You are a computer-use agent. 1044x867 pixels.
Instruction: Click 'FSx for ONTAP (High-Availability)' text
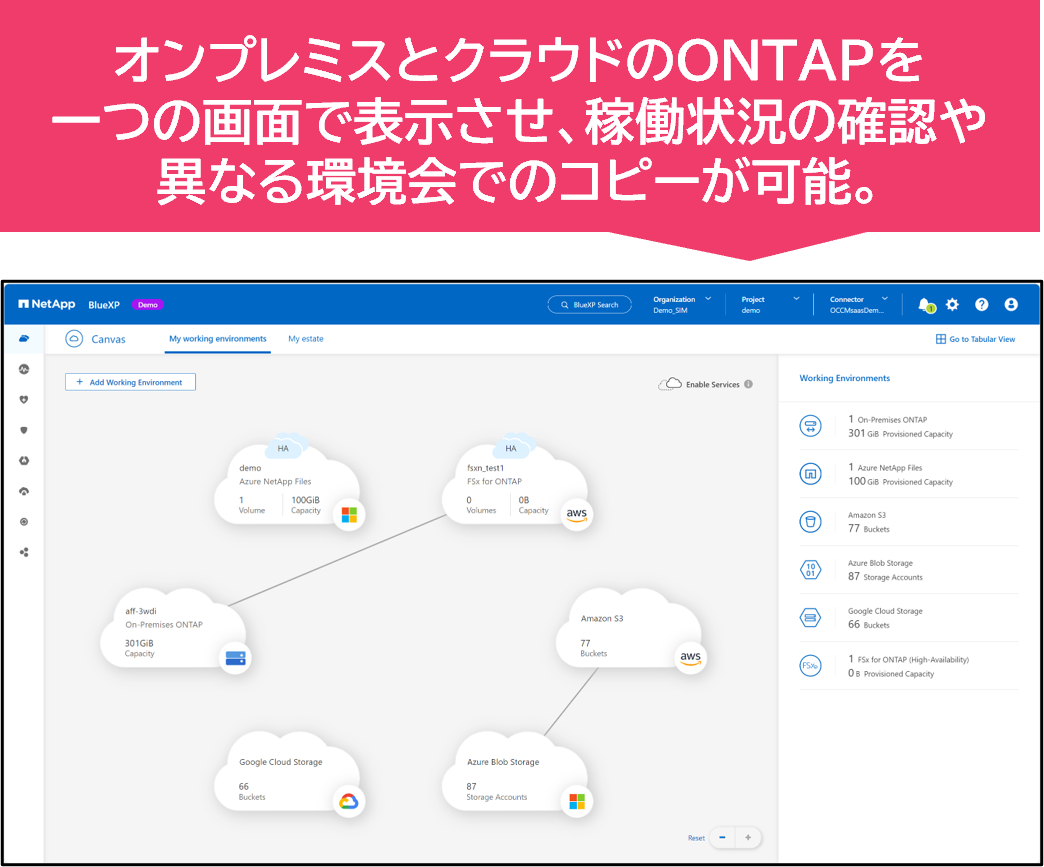(x=913, y=660)
